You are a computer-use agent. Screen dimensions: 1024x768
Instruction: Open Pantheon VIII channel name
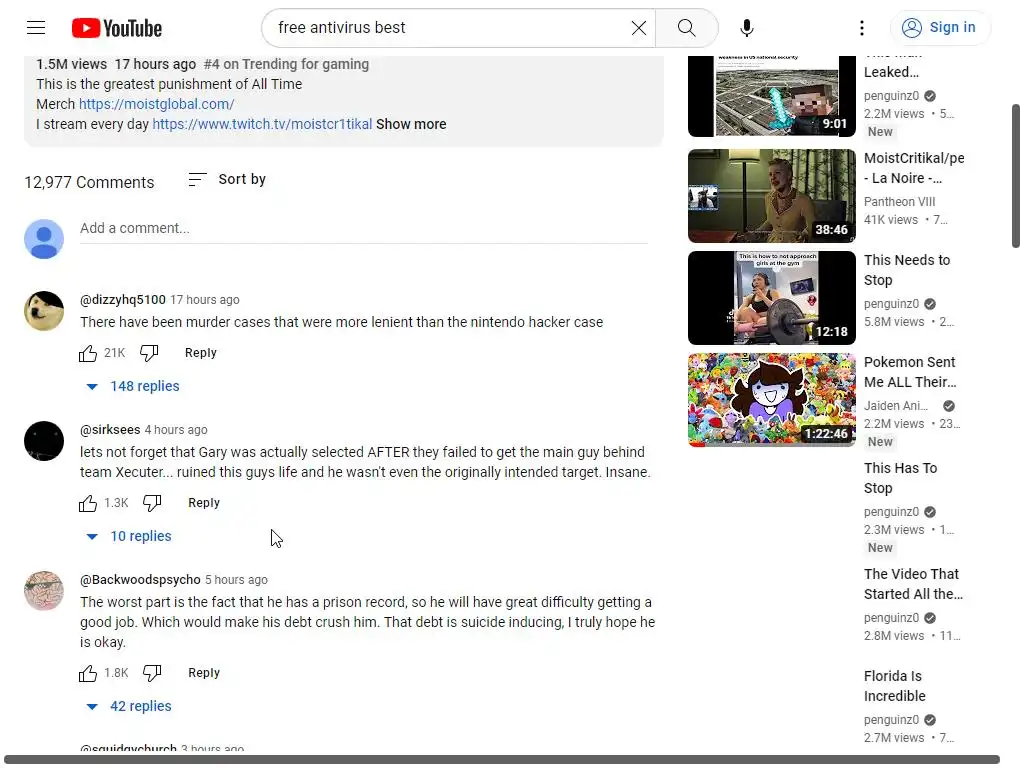pos(899,202)
